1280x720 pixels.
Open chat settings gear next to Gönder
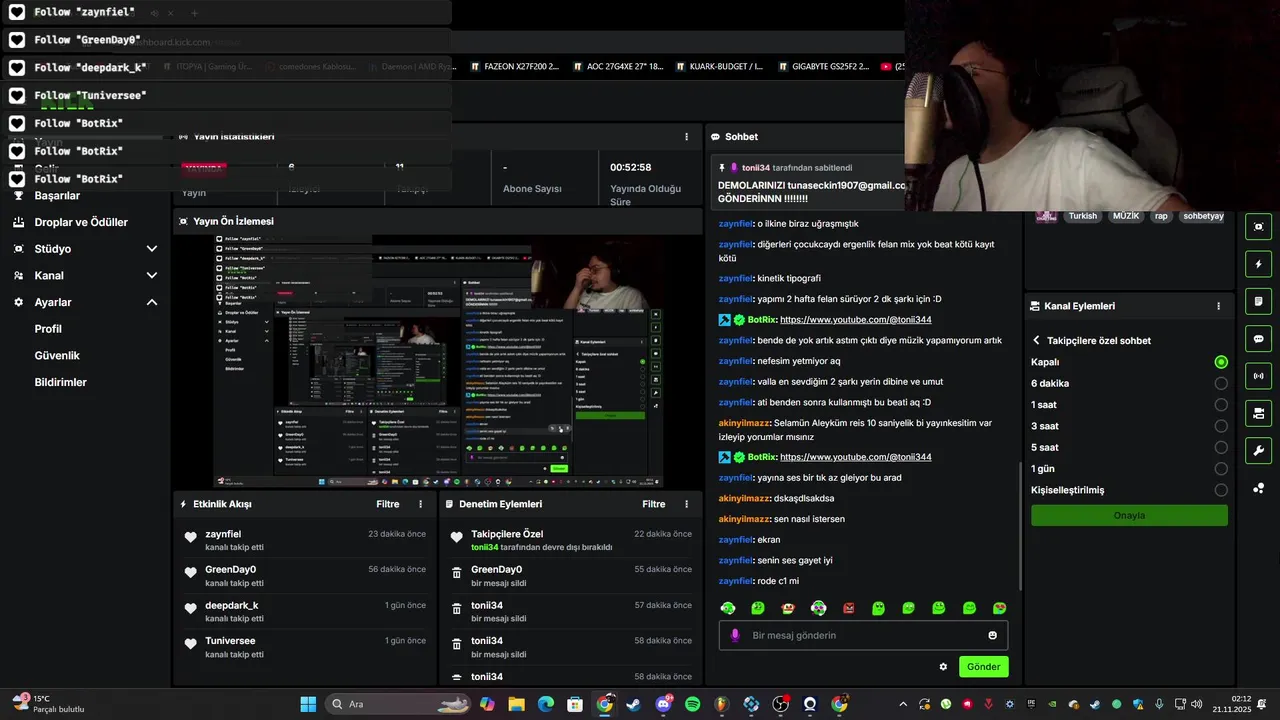tap(943, 667)
